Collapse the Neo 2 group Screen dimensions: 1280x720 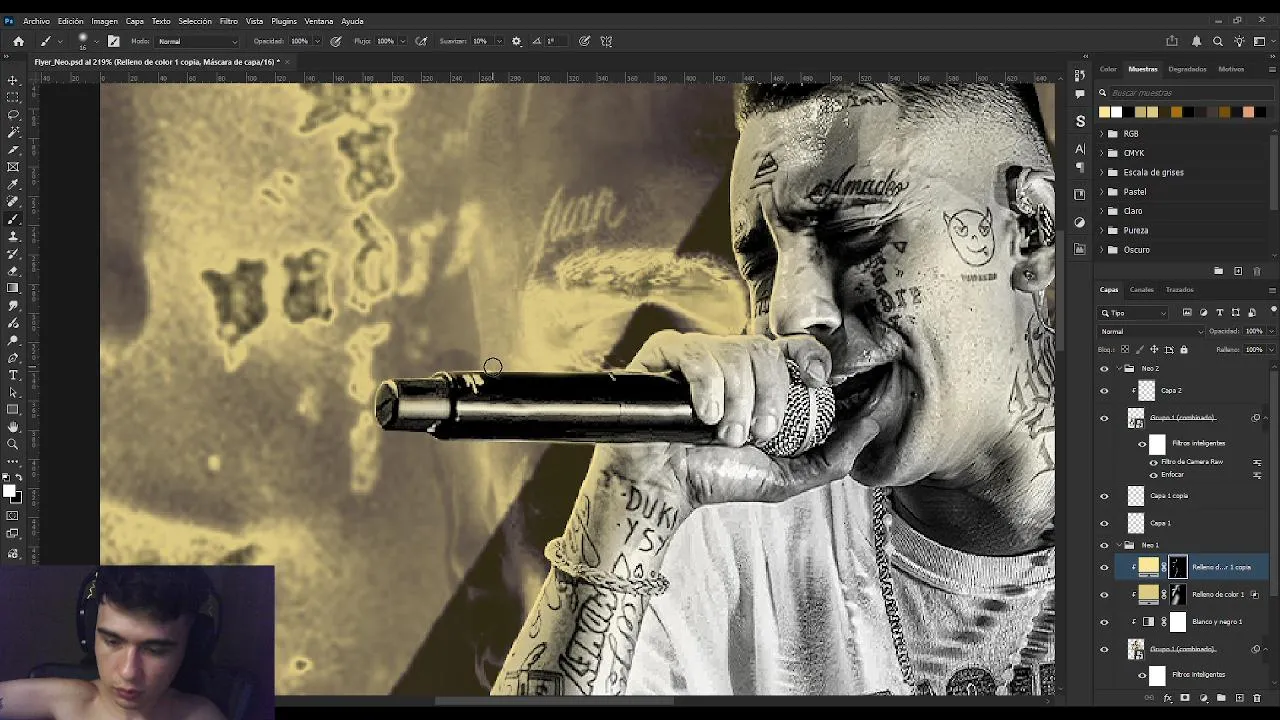click(1119, 368)
